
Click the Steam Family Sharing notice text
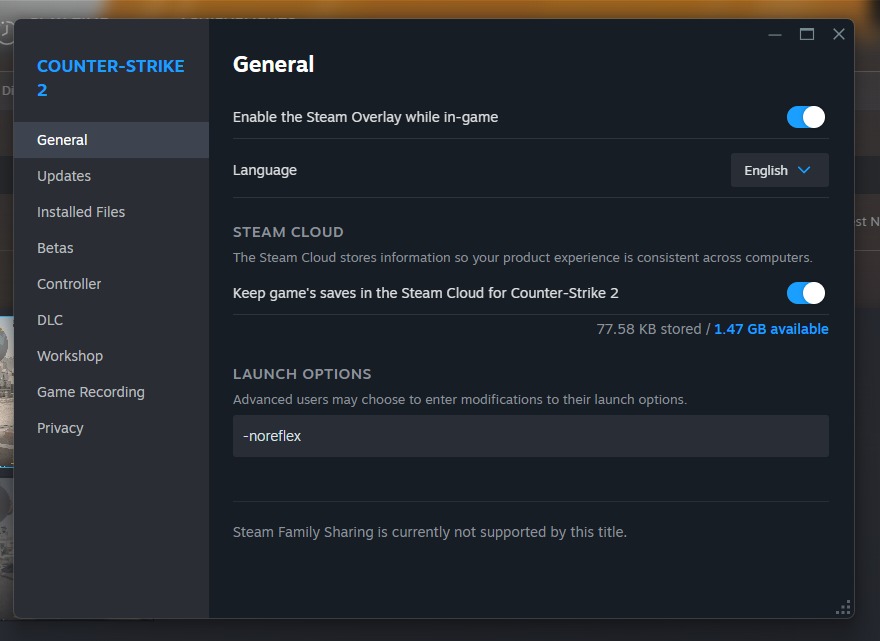[x=429, y=532]
